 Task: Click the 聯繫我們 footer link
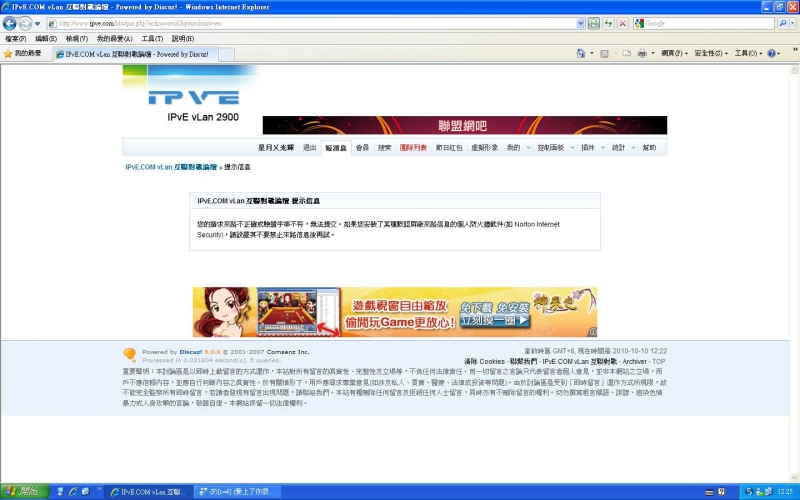click(523, 361)
